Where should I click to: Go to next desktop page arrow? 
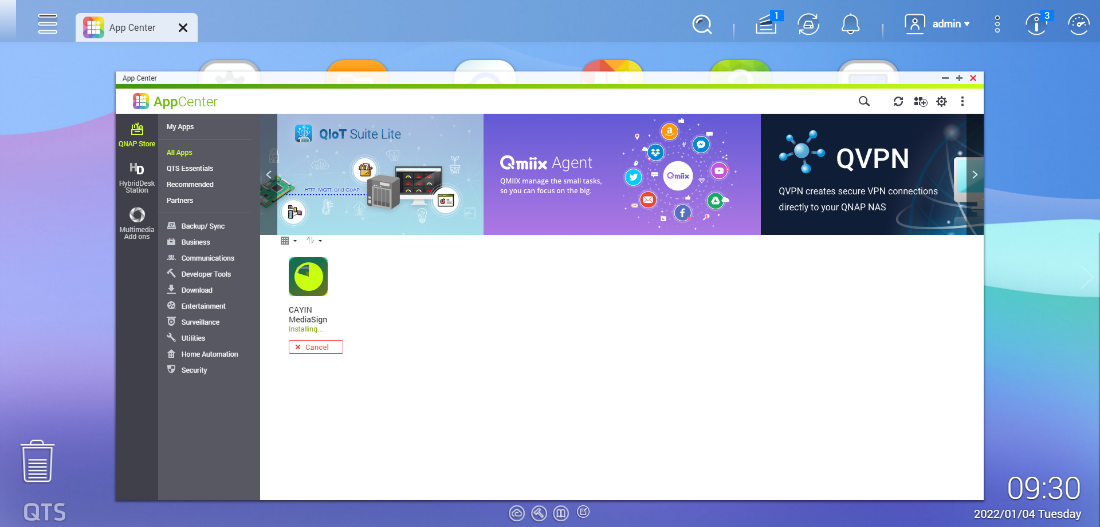[x=1088, y=278]
